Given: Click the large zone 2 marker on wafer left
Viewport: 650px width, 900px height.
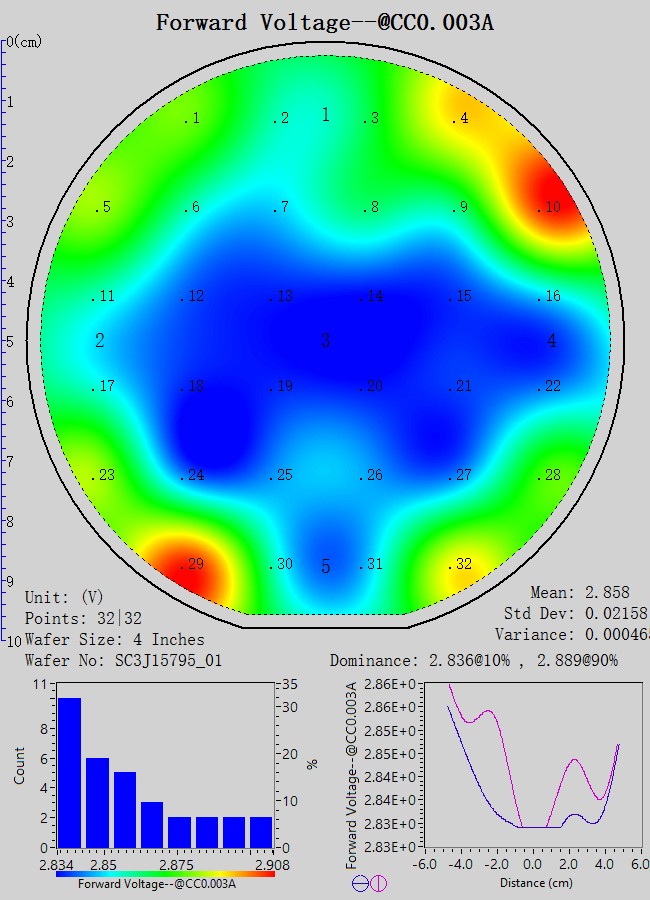Looking at the screenshot, I should pos(100,341).
